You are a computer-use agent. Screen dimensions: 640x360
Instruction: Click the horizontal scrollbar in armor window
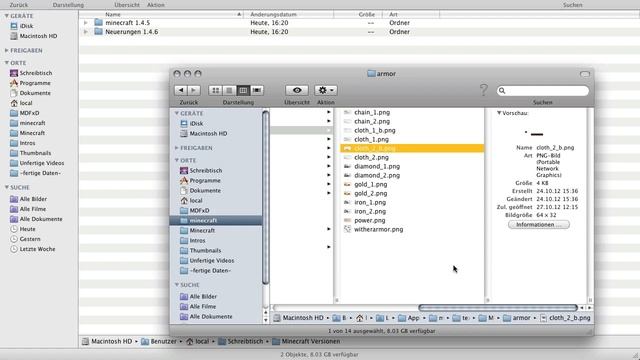coord(498,307)
